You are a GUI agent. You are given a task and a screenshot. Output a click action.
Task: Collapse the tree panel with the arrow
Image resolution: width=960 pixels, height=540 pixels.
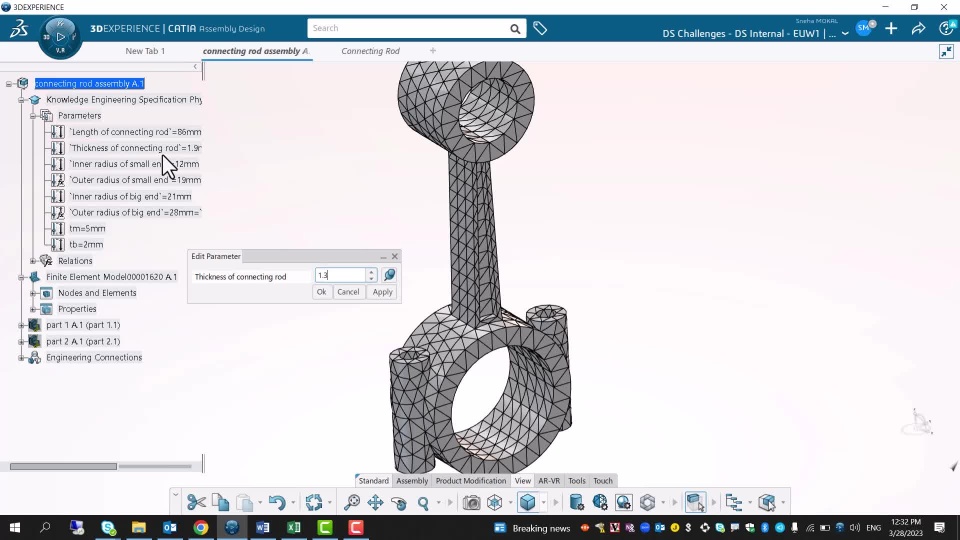(x=195, y=67)
